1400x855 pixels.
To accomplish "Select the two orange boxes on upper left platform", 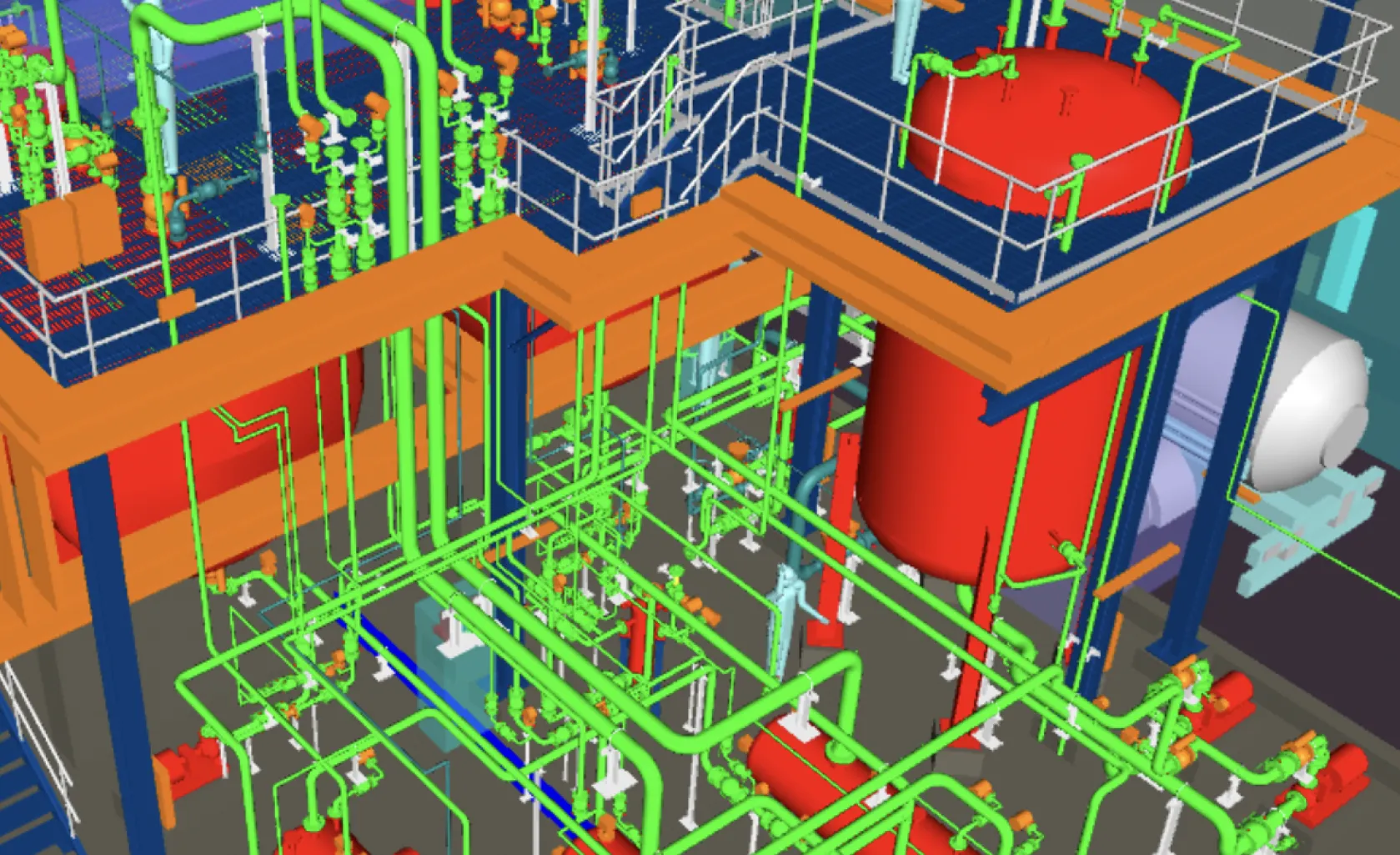I will coord(71,234).
